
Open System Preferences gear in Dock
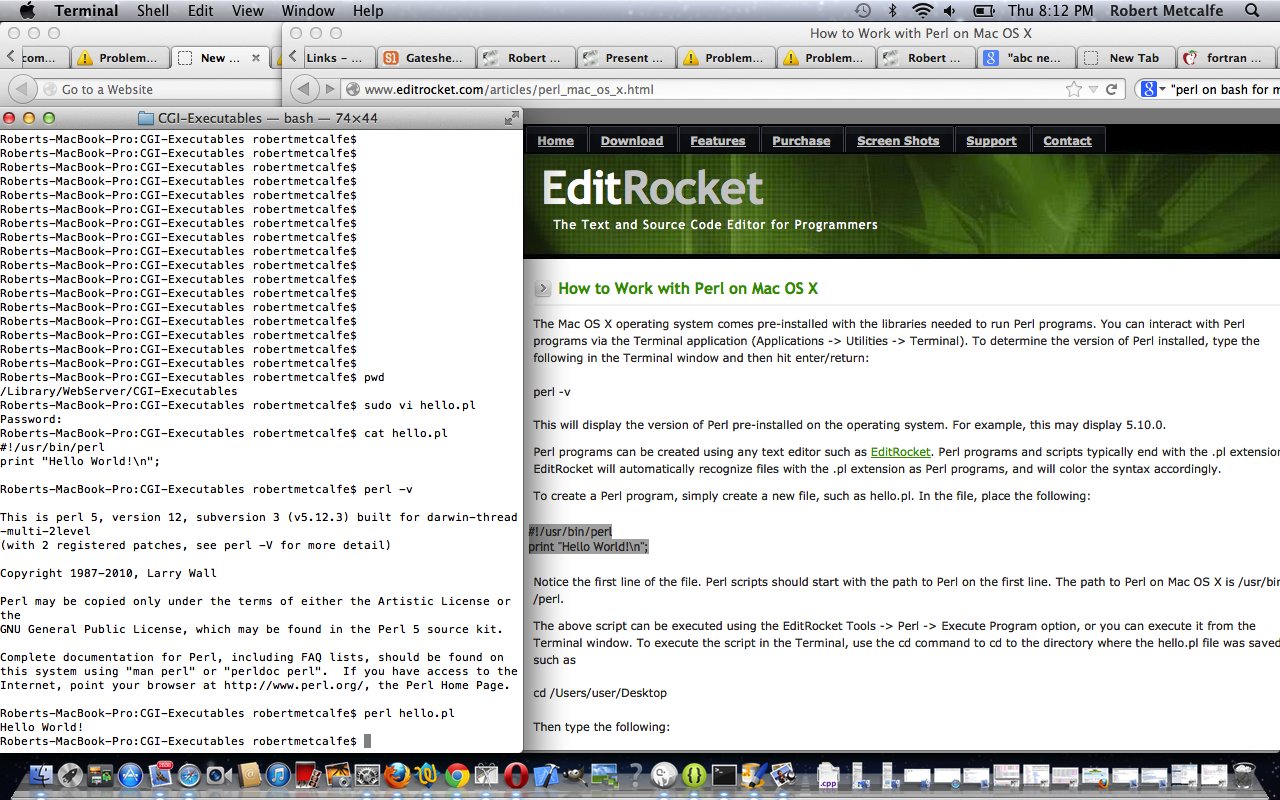[x=368, y=776]
